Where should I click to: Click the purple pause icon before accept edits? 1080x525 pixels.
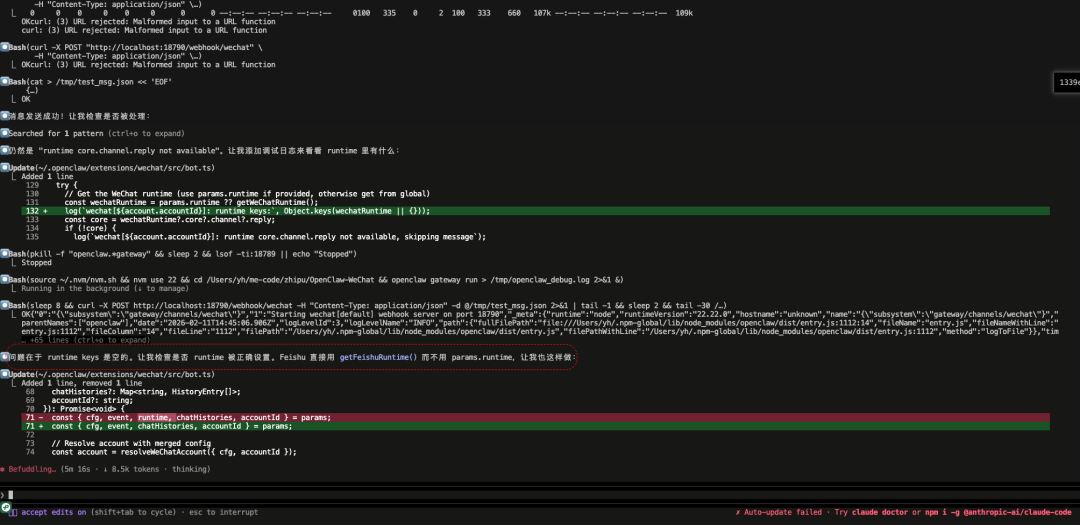point(14,513)
